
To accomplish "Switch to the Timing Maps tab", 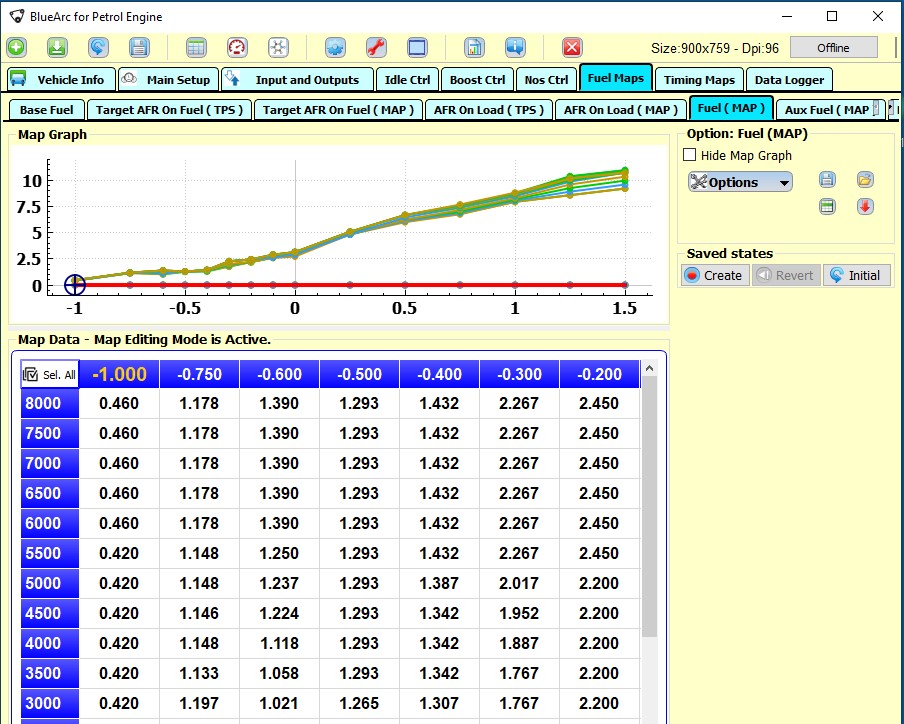I will [x=699, y=80].
